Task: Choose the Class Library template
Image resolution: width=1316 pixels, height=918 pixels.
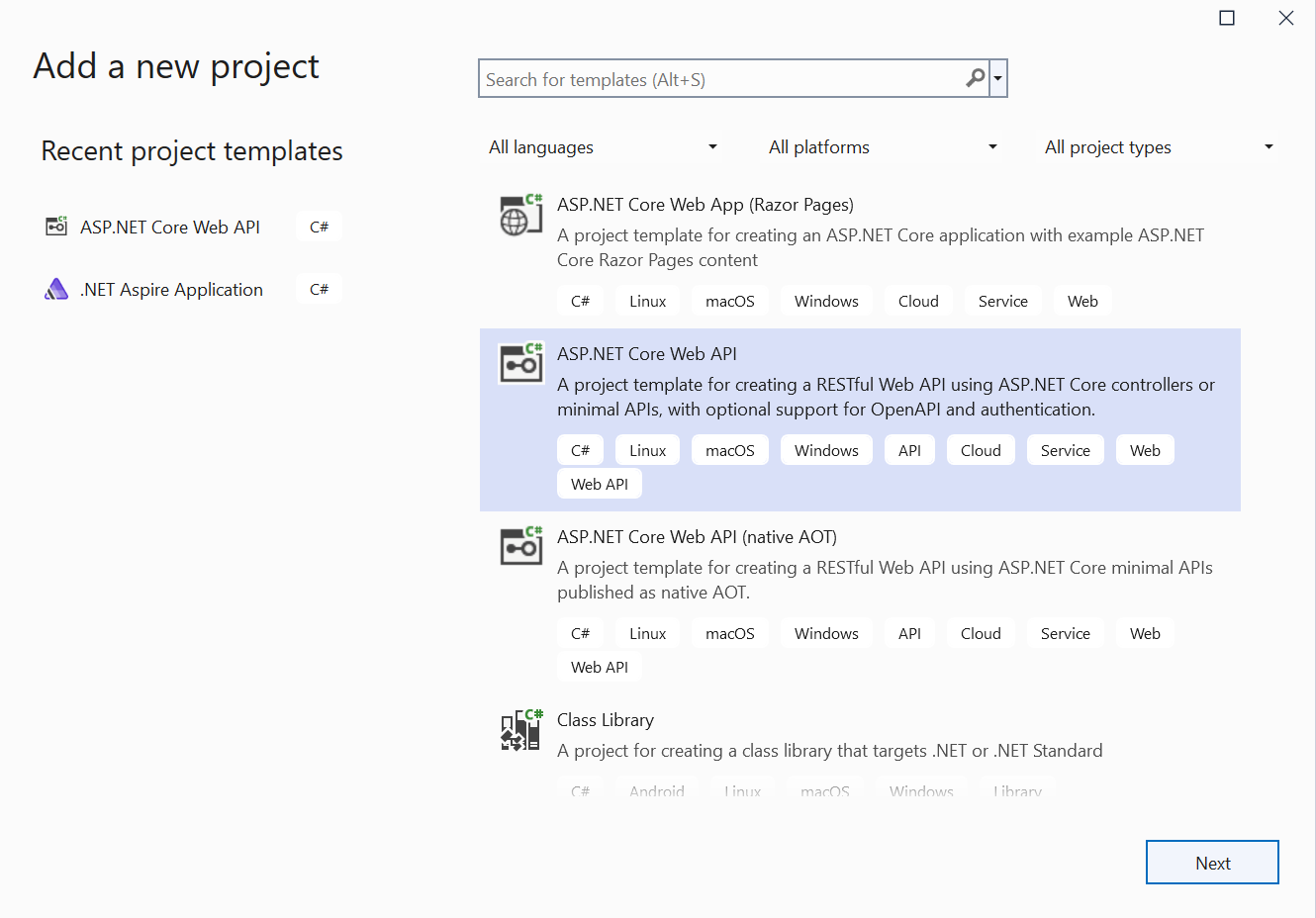Action: pos(606,720)
